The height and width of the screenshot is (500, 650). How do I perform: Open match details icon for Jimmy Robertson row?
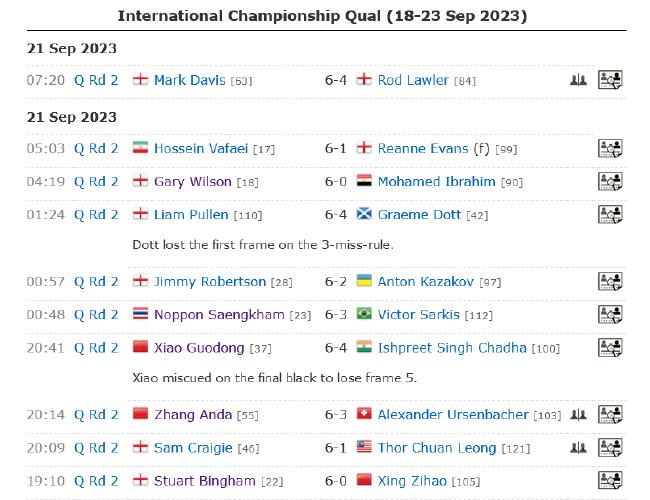click(x=610, y=281)
